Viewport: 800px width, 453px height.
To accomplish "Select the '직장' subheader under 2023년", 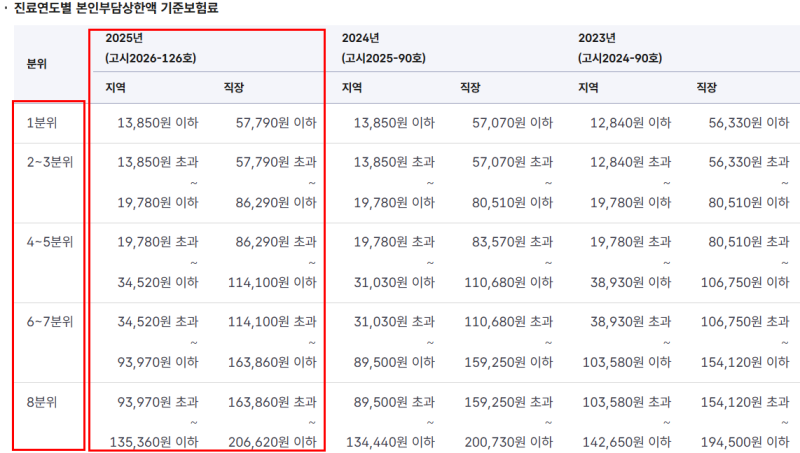I will pos(707,88).
